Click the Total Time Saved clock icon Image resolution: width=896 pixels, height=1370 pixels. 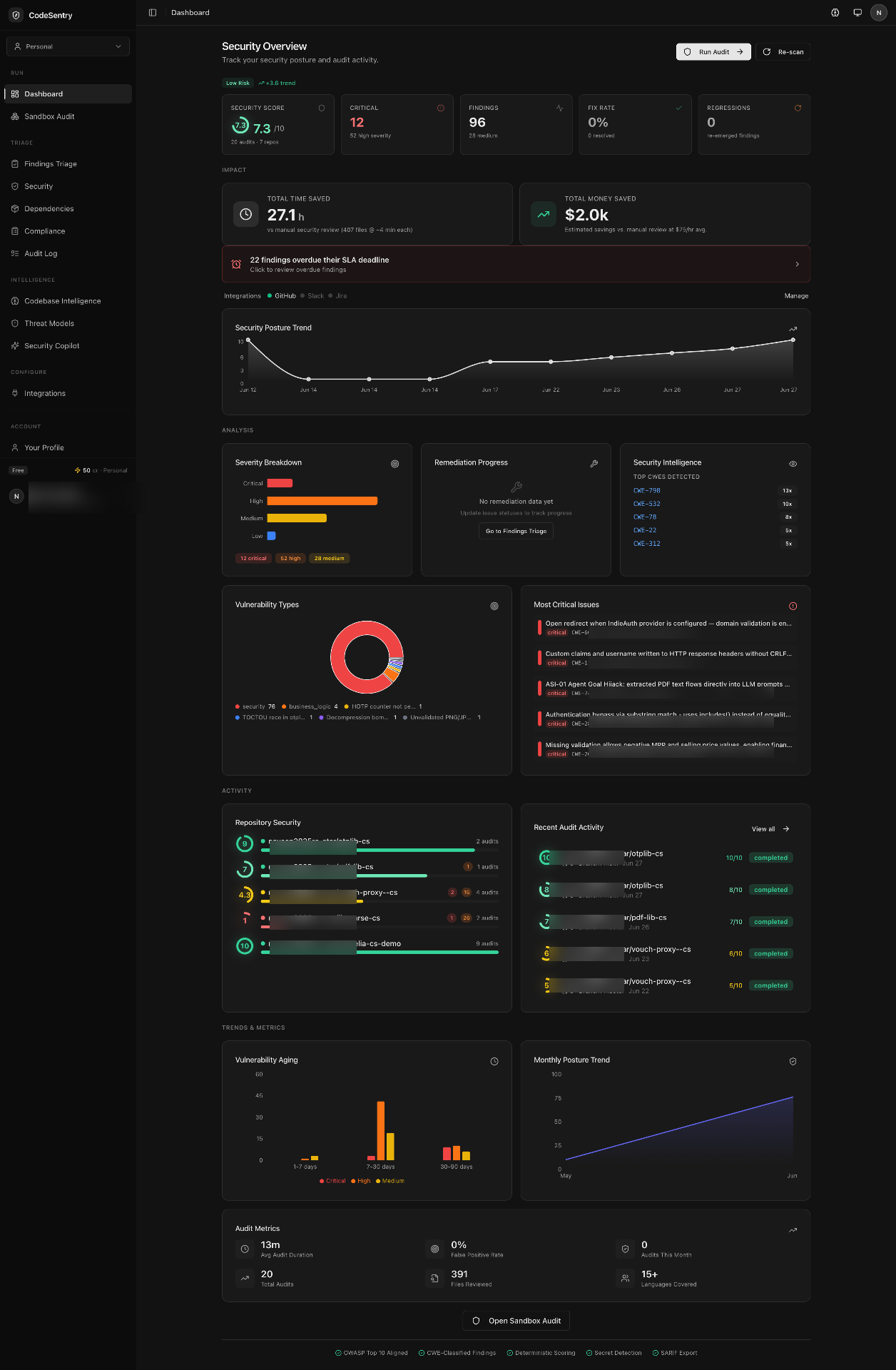(246, 214)
